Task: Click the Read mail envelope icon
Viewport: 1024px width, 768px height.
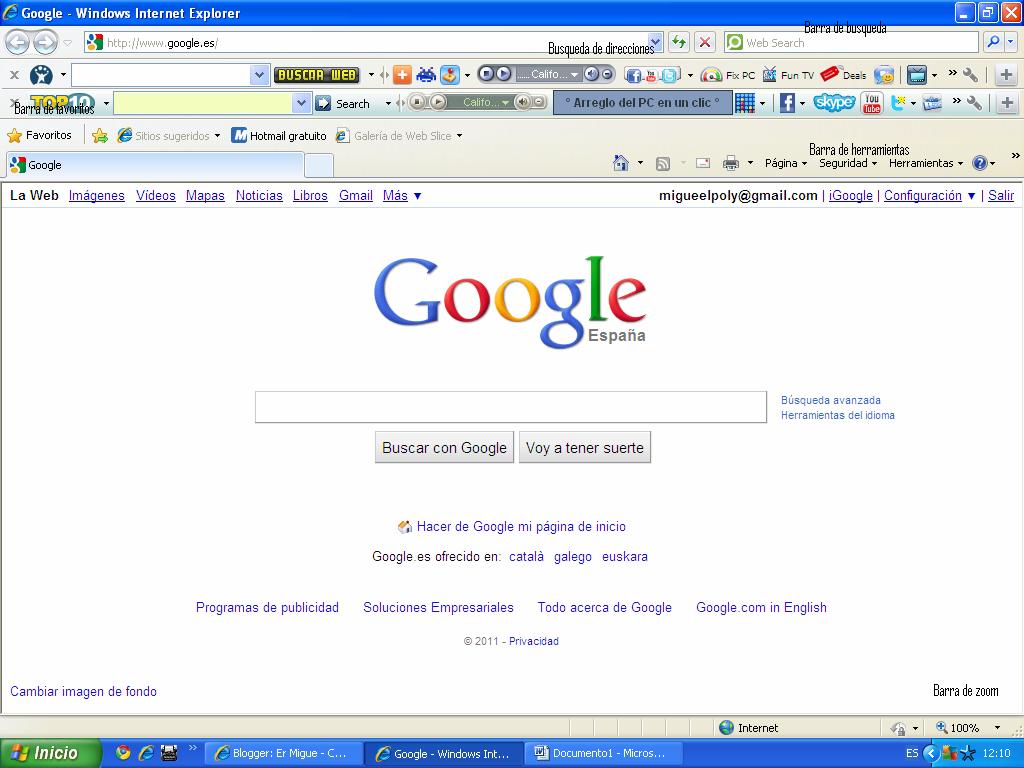Action: coord(703,163)
